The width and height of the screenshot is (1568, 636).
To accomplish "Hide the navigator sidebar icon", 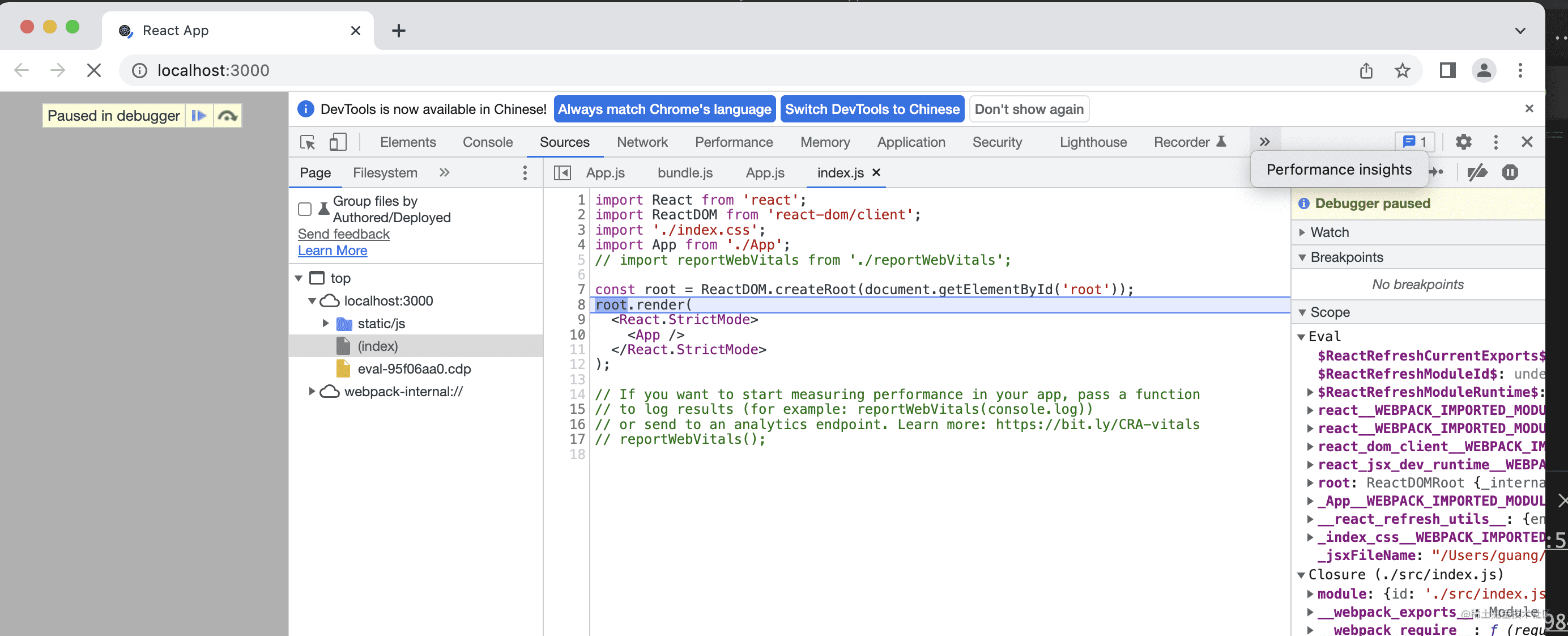I will pos(562,173).
